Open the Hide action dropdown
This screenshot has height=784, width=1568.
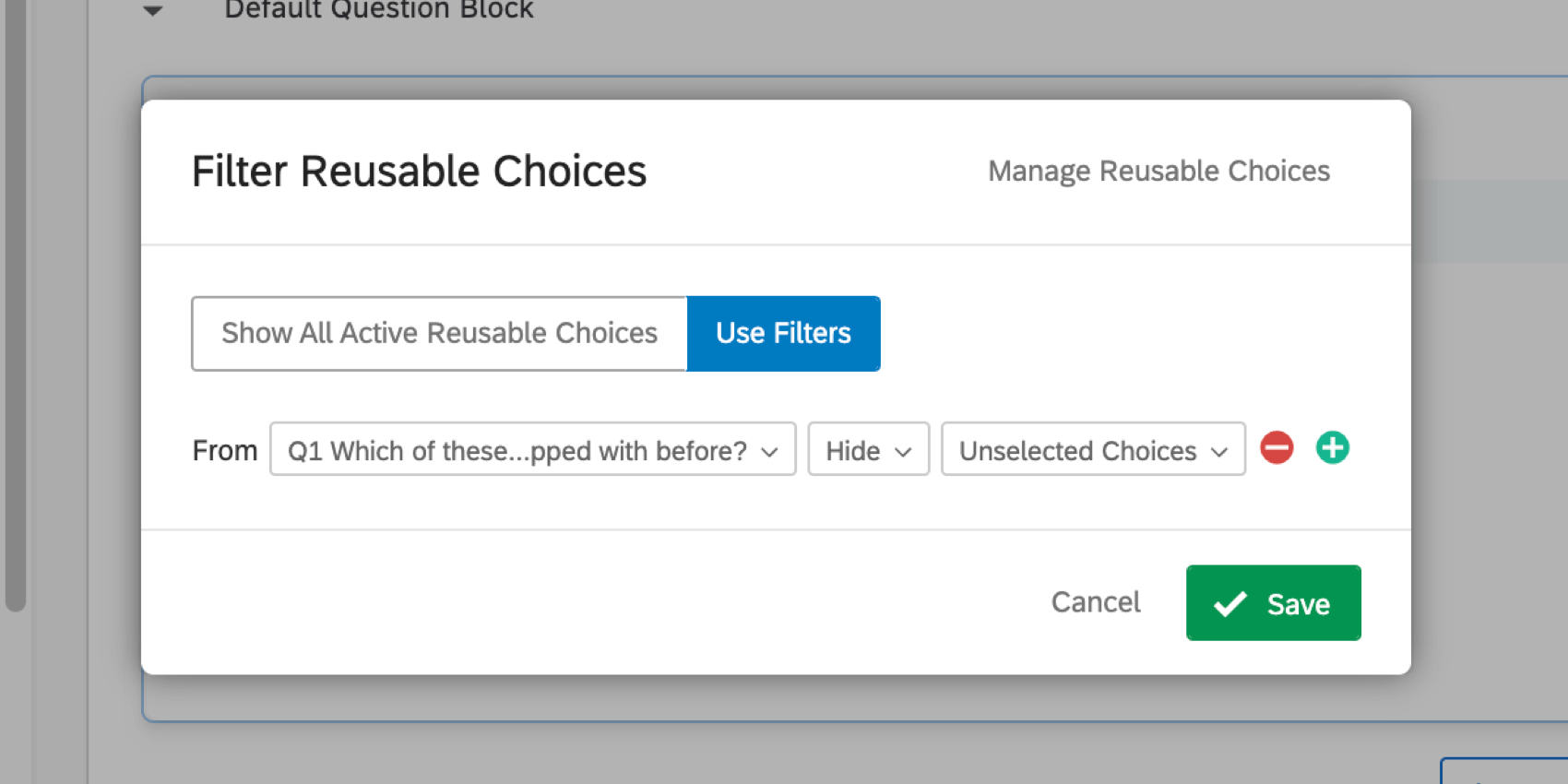[868, 450]
